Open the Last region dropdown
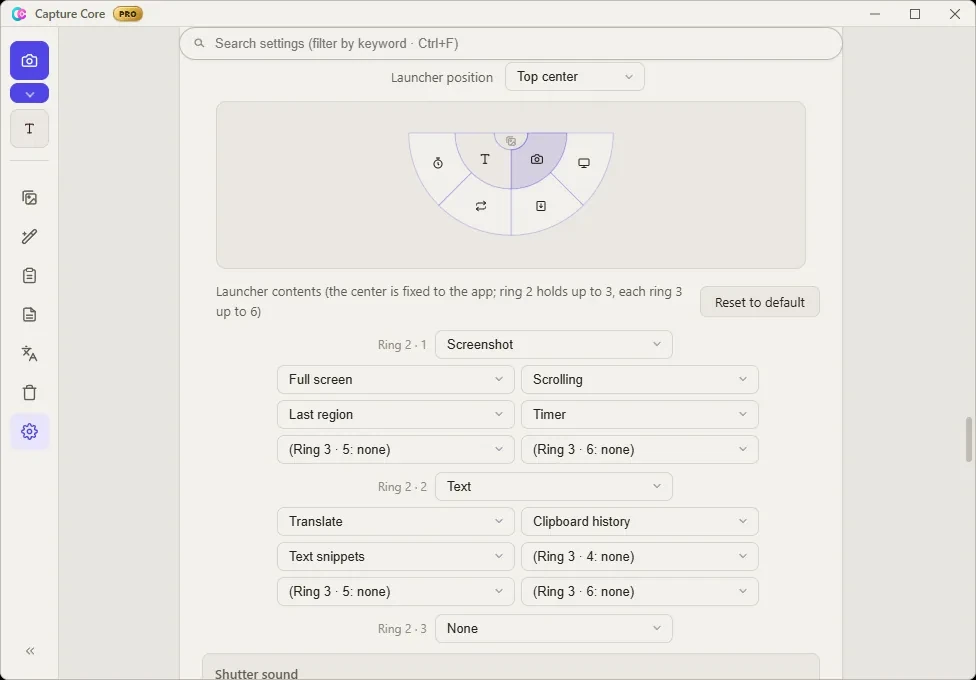Viewport: 976px width, 680px height. (x=395, y=414)
